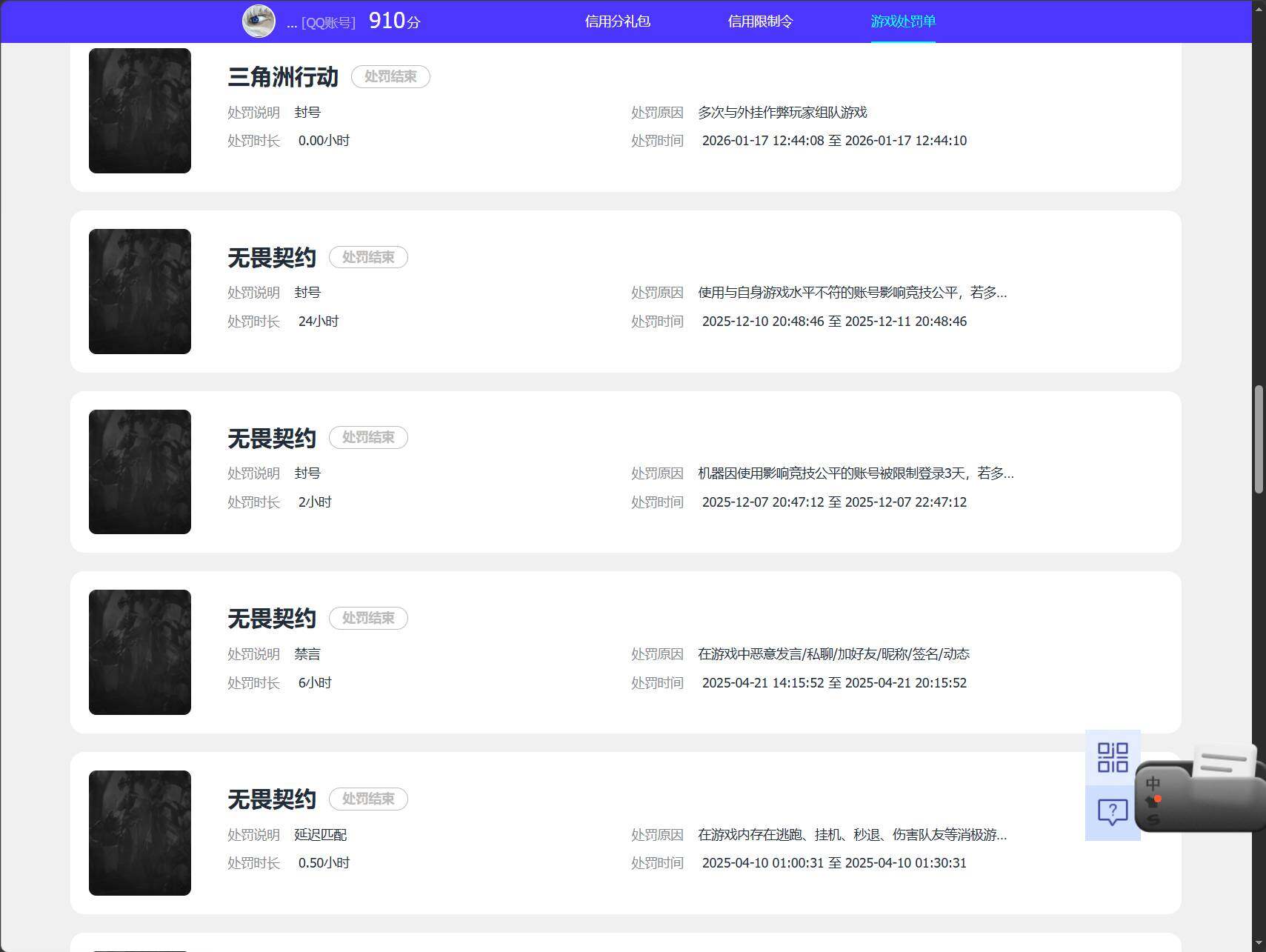The image size is (1266, 952).
Task: Click the 0.50小时 penalty duration
Action: click(x=324, y=863)
